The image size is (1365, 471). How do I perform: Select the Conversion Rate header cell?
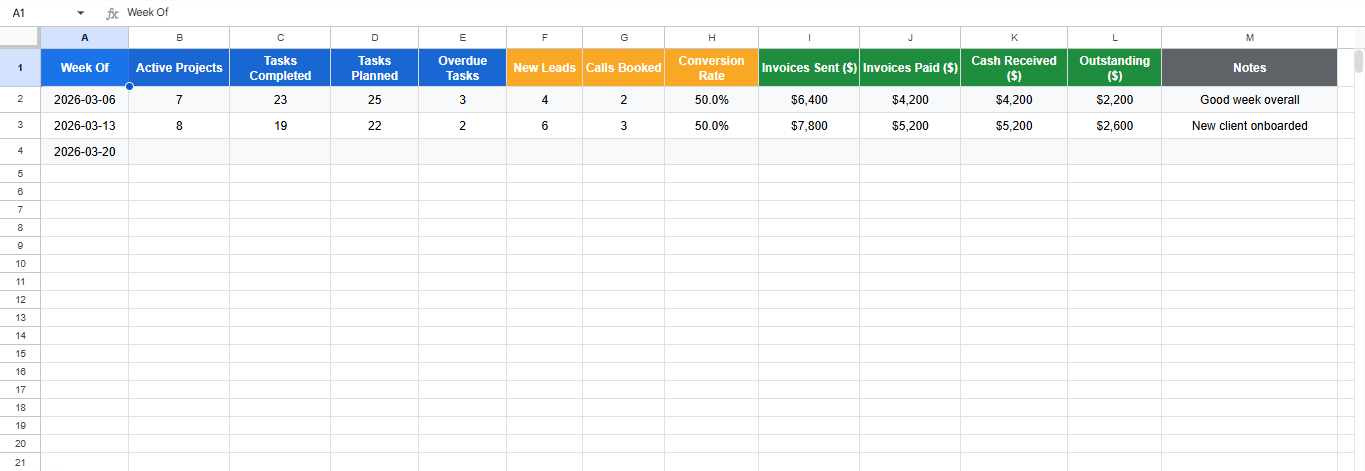point(711,68)
